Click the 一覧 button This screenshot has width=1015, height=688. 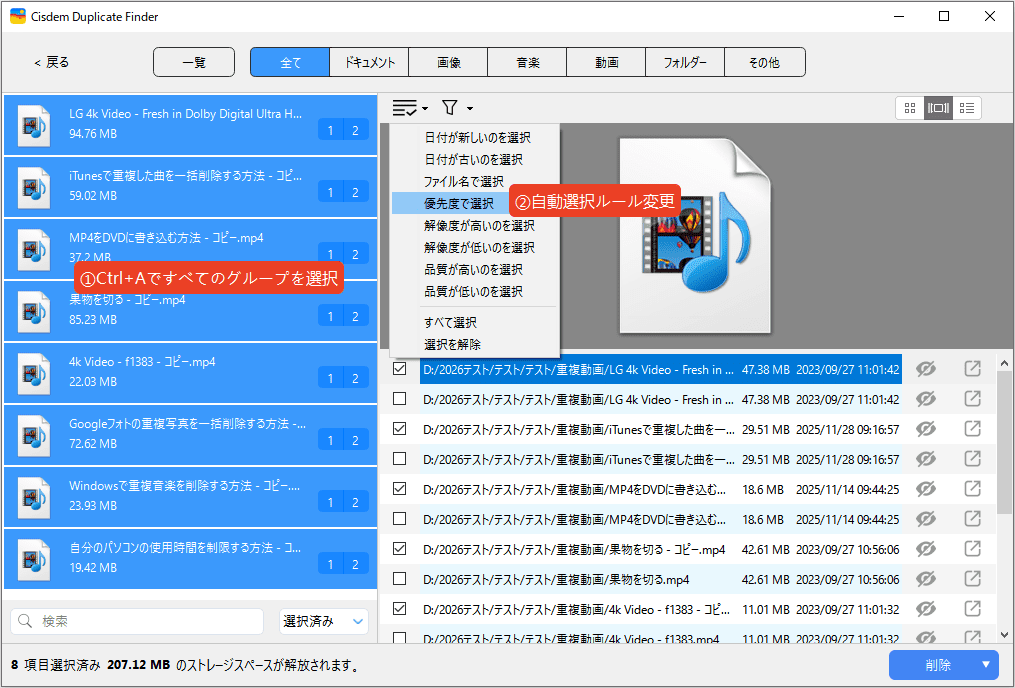[194, 62]
